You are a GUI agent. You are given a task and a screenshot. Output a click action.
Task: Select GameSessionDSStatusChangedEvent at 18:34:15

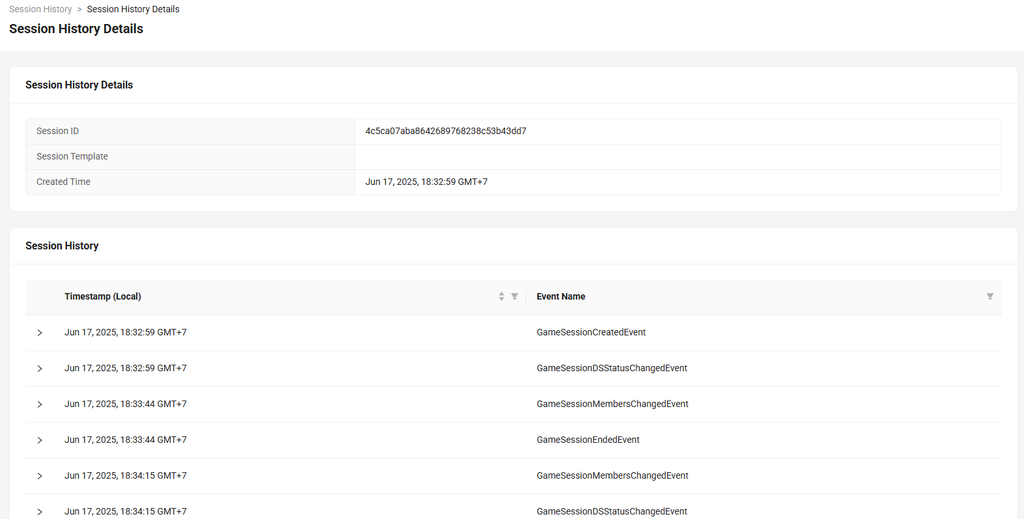(612, 512)
